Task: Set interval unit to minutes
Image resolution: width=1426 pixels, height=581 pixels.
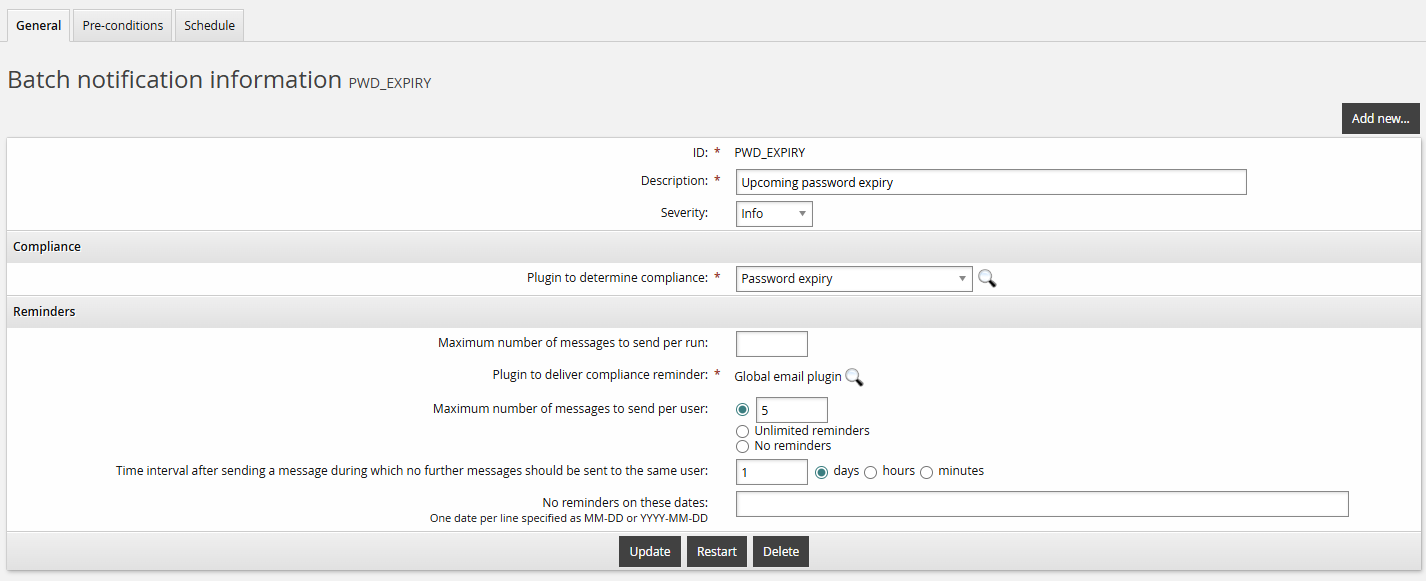Action: 926,472
